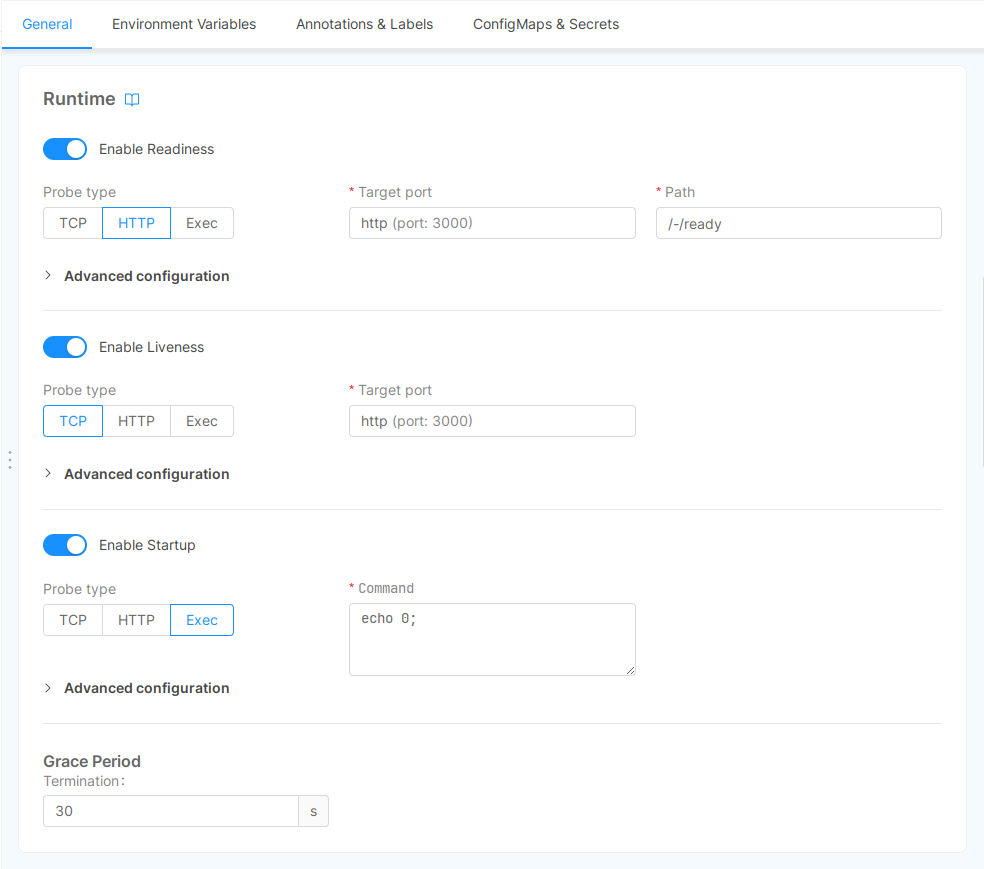Choose Exec probe type for Readiness
Image resolution: width=984 pixels, height=869 pixels.
pos(201,223)
